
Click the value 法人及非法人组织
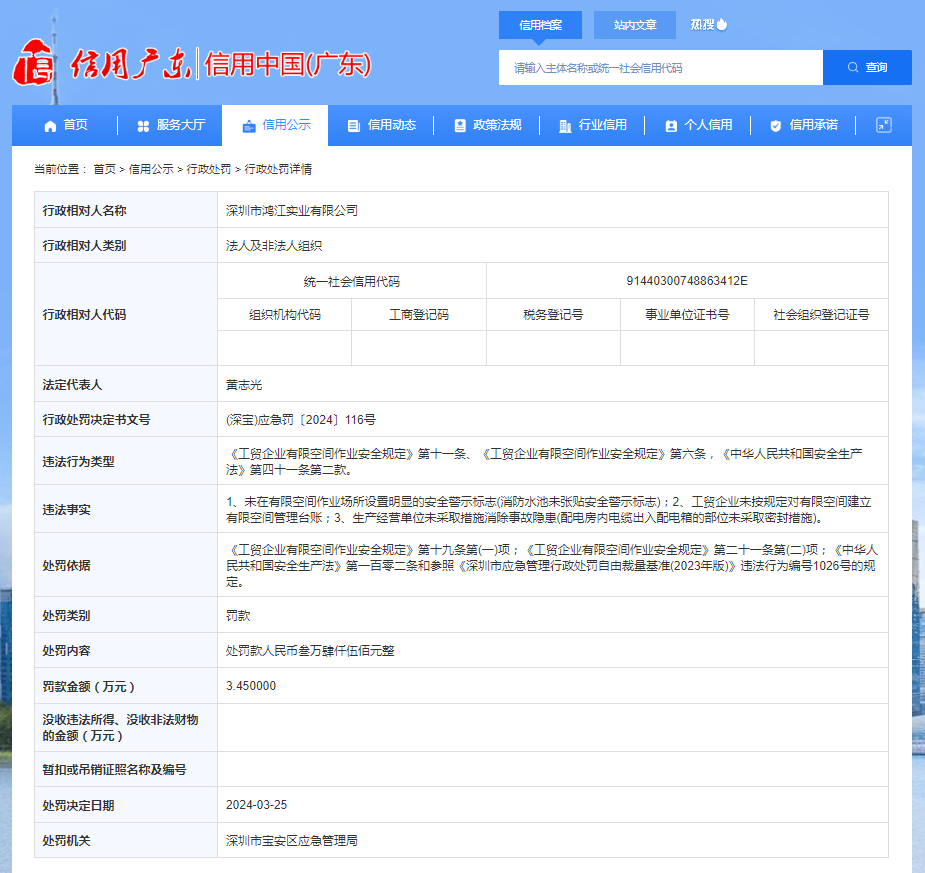click(274, 246)
